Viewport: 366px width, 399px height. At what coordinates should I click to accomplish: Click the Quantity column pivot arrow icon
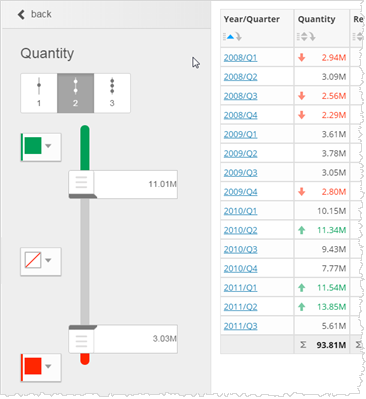click(312, 37)
